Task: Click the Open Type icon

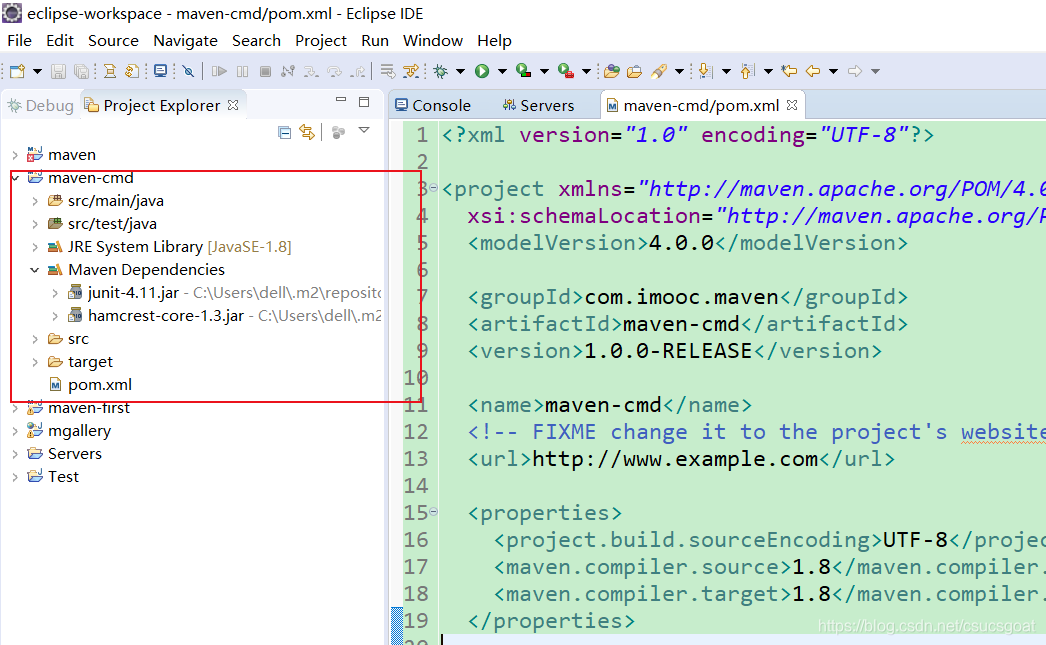Action: [612, 71]
